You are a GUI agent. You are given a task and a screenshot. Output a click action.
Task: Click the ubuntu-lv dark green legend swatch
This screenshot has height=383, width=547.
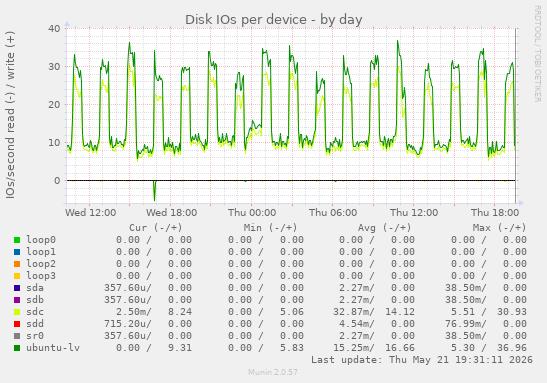17,348
